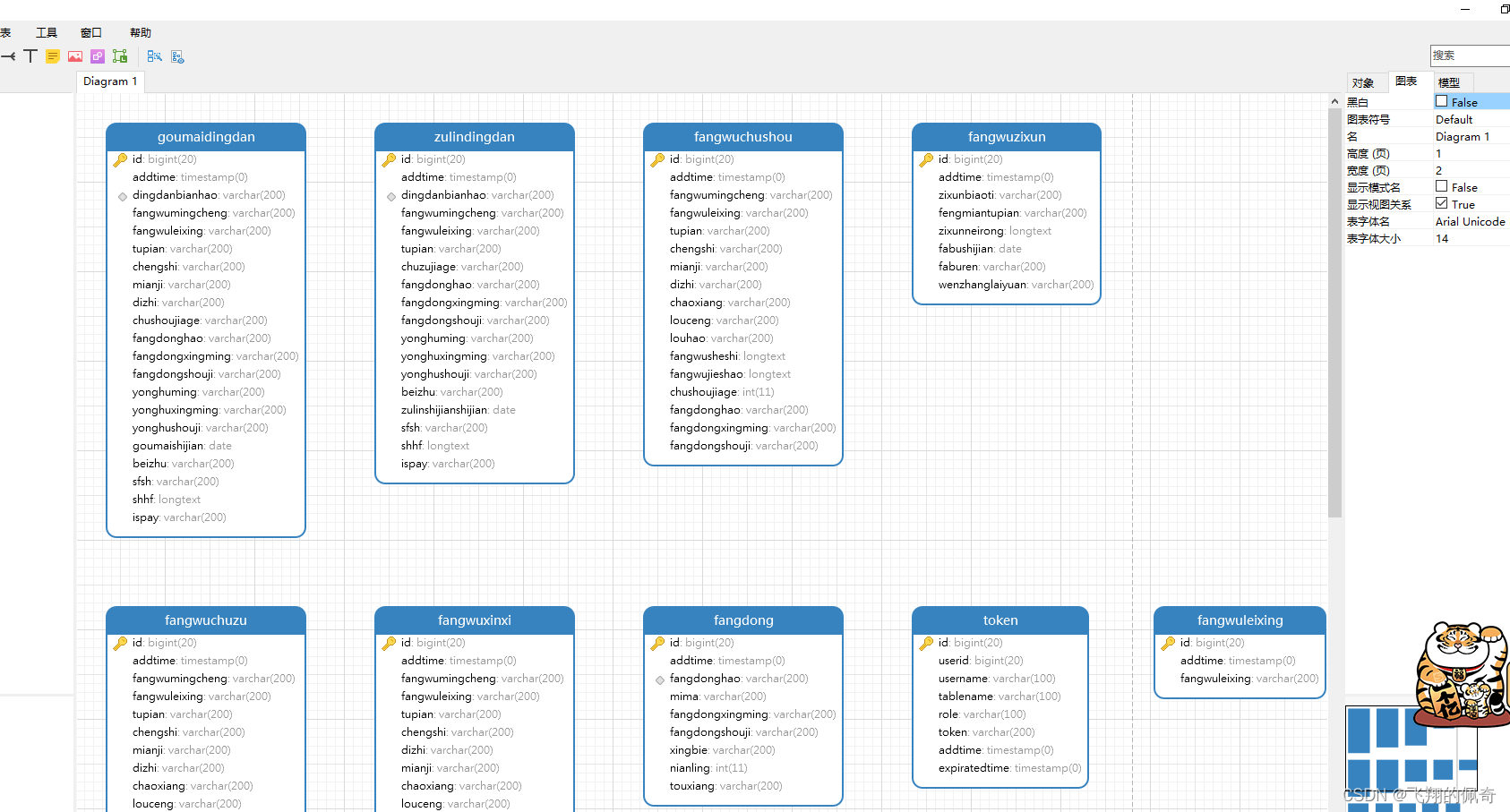Select the insert image tool

pyautogui.click(x=75, y=56)
